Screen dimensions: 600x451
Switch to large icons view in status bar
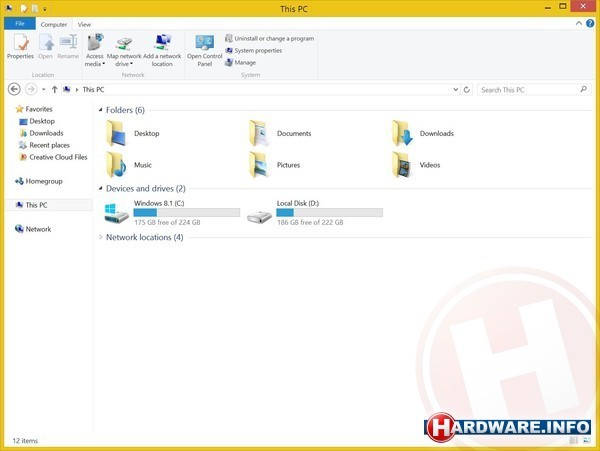tap(587, 440)
